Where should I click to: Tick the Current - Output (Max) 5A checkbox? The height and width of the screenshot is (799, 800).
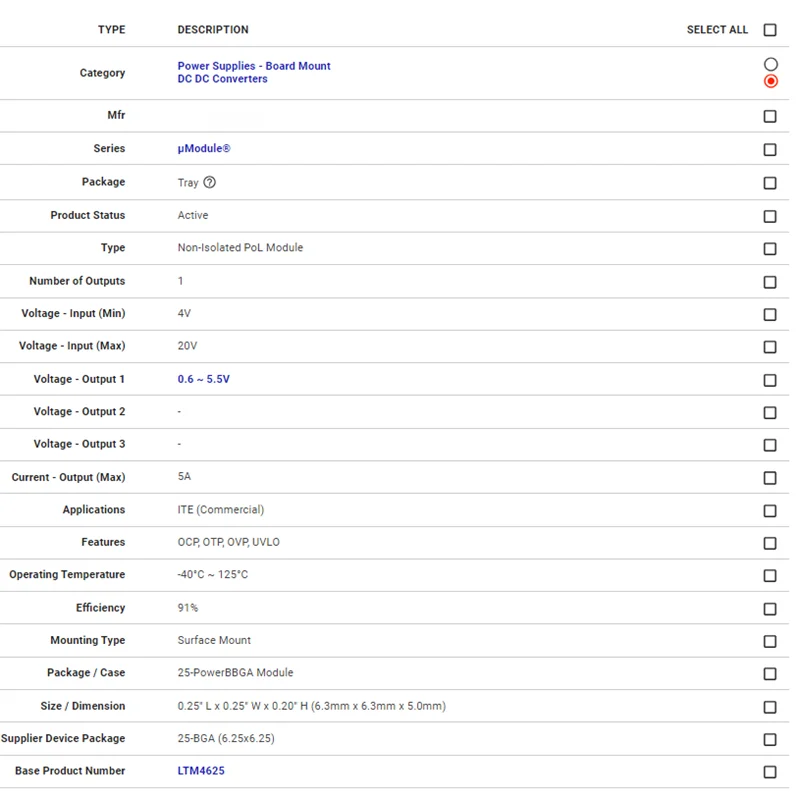click(x=770, y=478)
